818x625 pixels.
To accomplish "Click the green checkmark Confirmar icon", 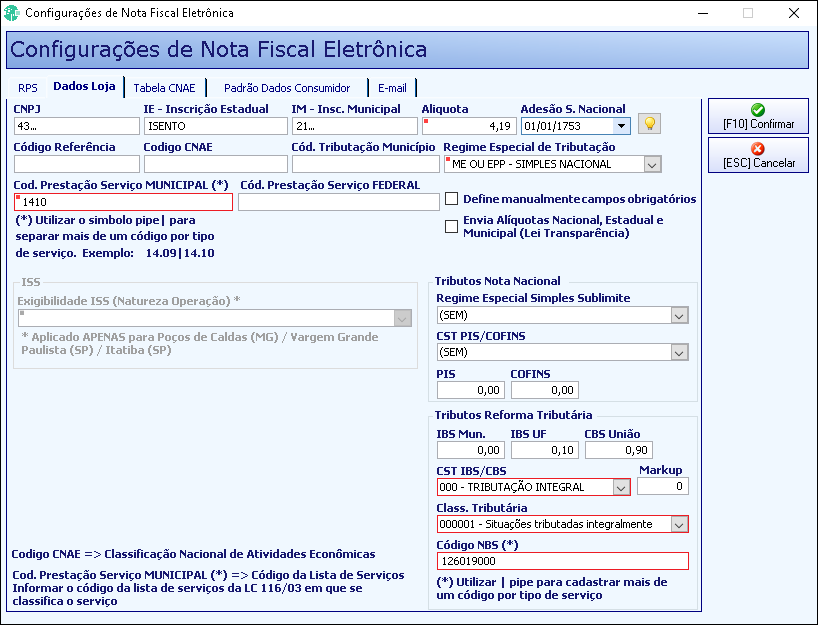I will pyautogui.click(x=757, y=110).
